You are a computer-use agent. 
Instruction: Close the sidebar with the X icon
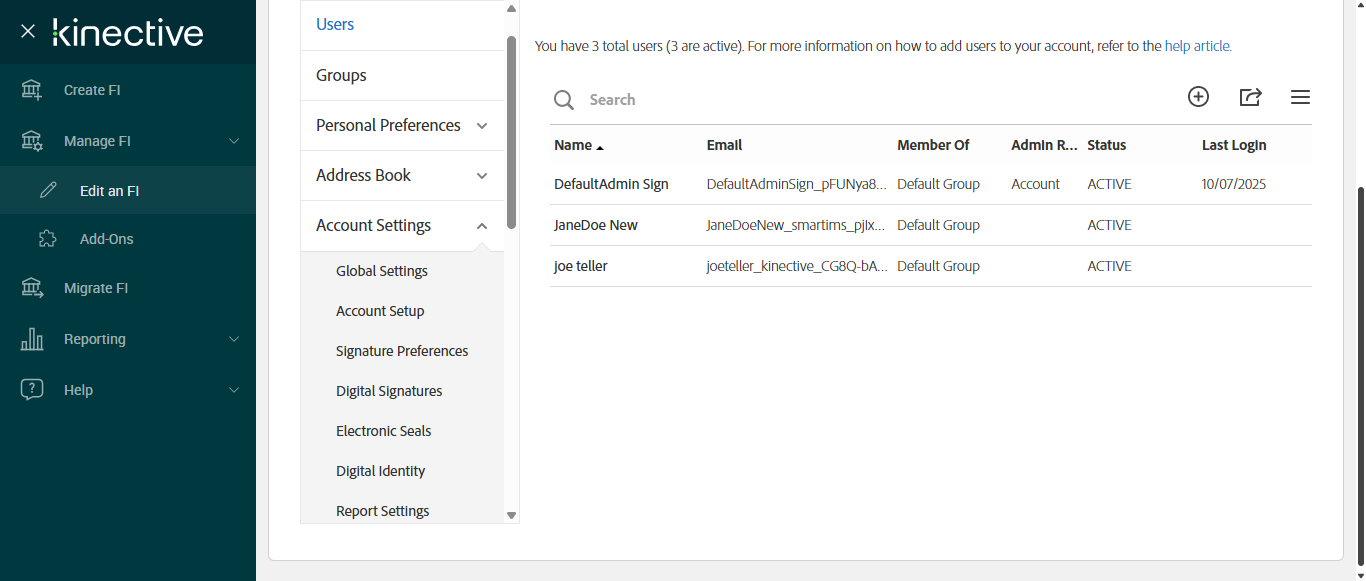28,31
